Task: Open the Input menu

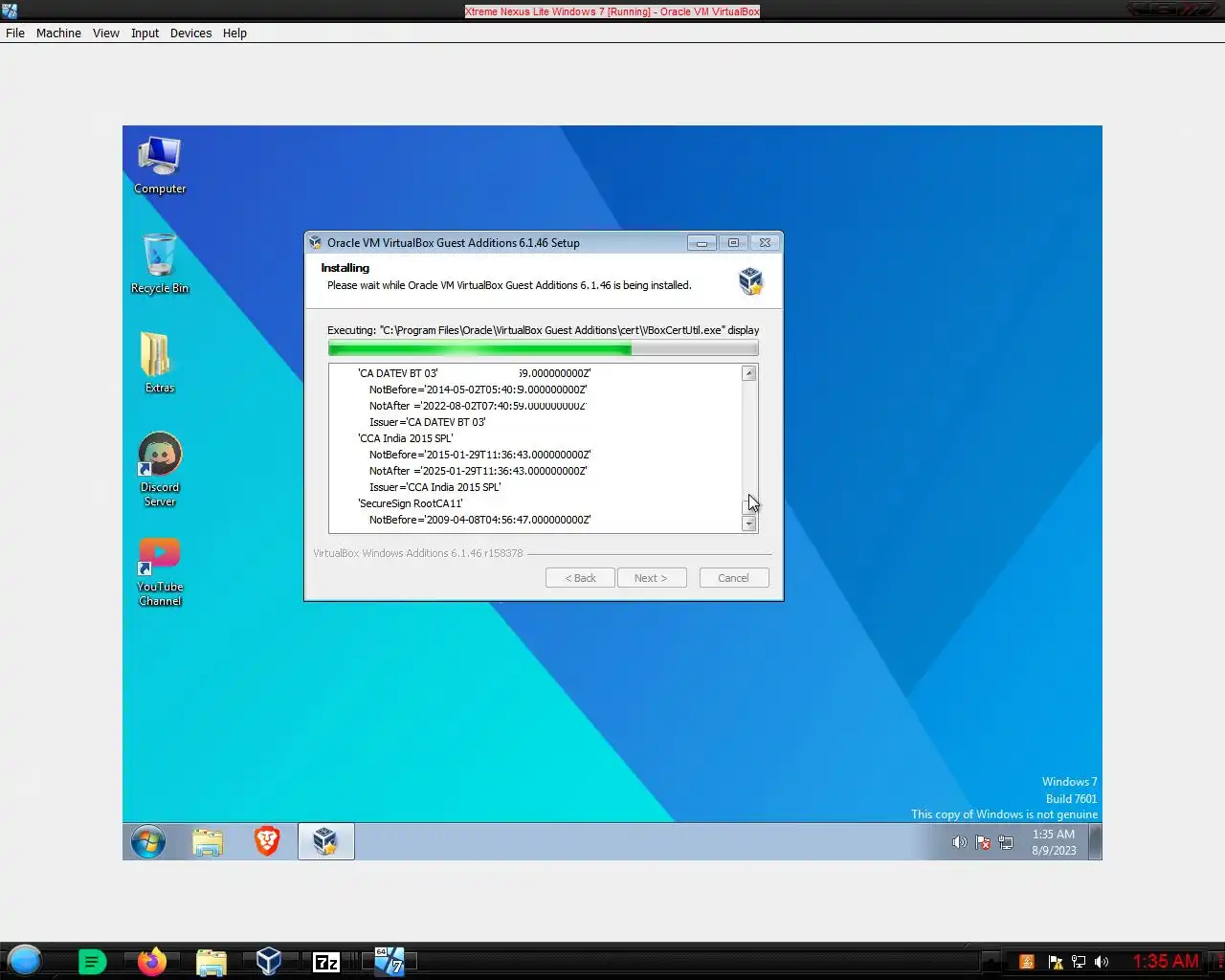Action: (145, 33)
